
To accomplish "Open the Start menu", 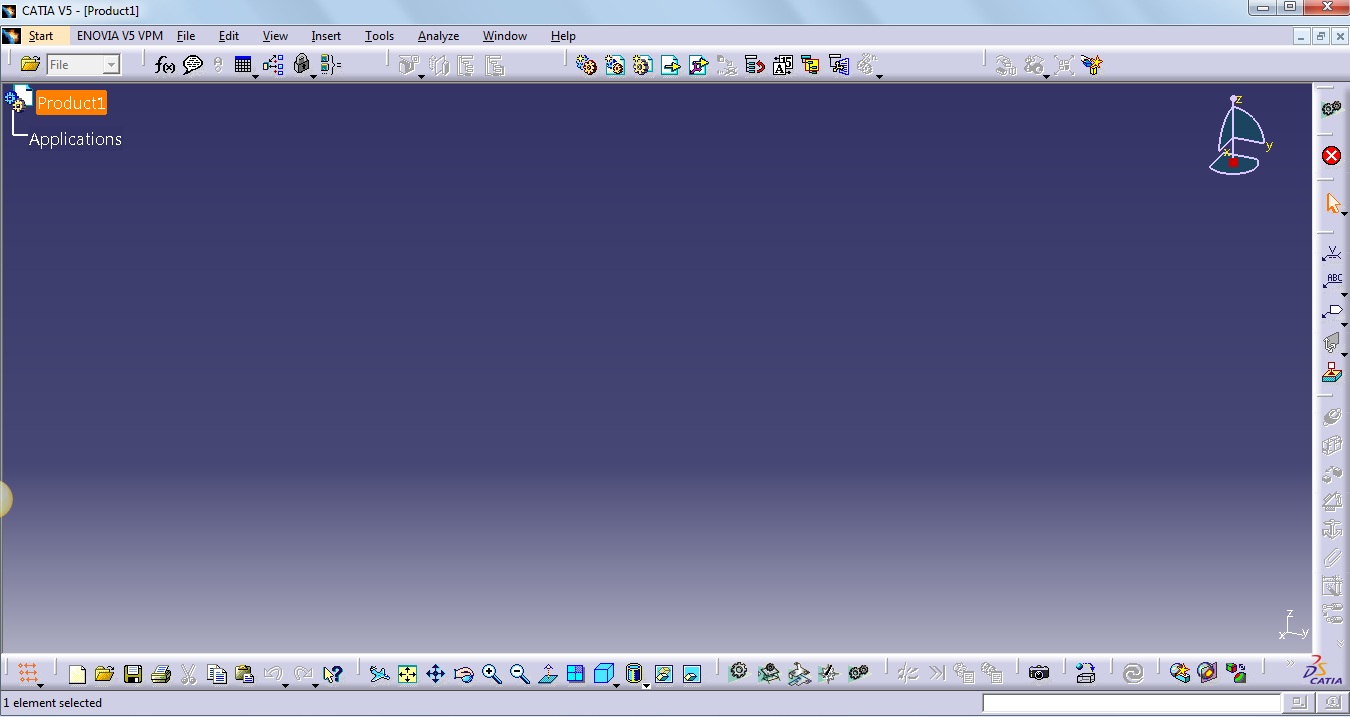I will point(41,36).
